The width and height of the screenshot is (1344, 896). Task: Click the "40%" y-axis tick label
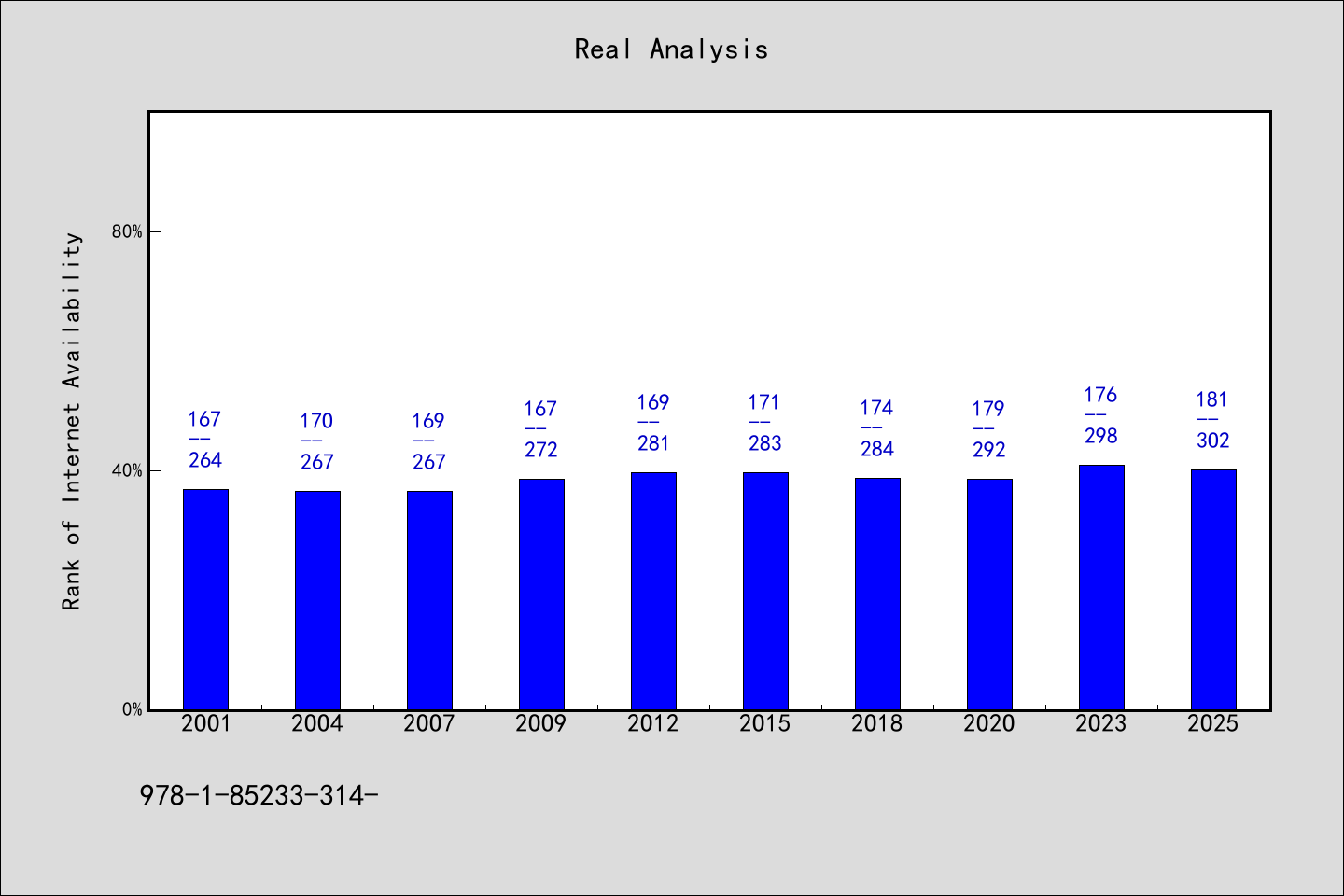click(127, 470)
